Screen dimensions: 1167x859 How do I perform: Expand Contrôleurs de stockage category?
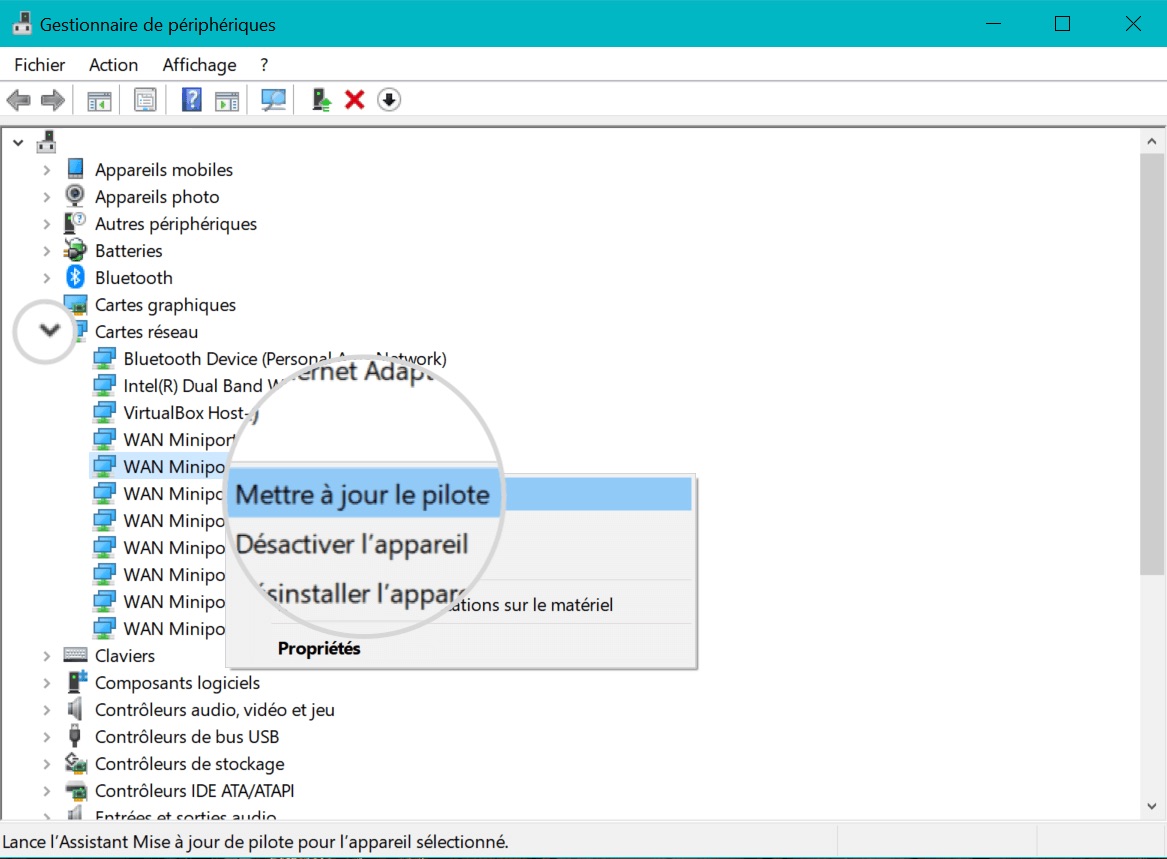click(x=46, y=764)
